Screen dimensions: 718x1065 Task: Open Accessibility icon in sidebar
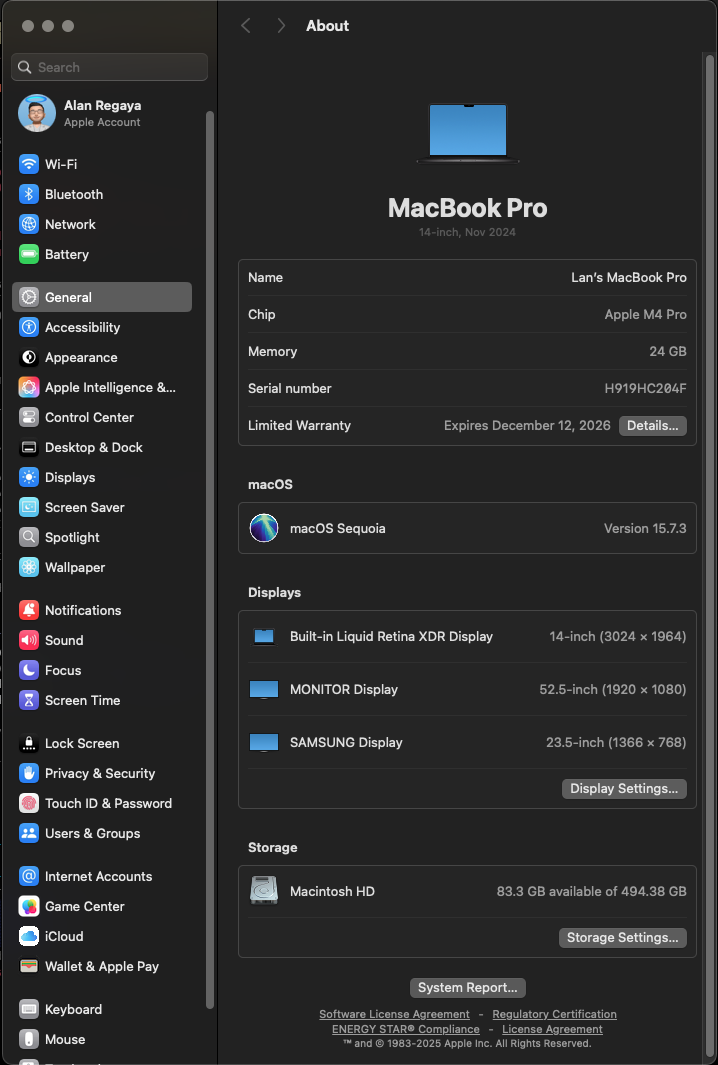[29, 327]
